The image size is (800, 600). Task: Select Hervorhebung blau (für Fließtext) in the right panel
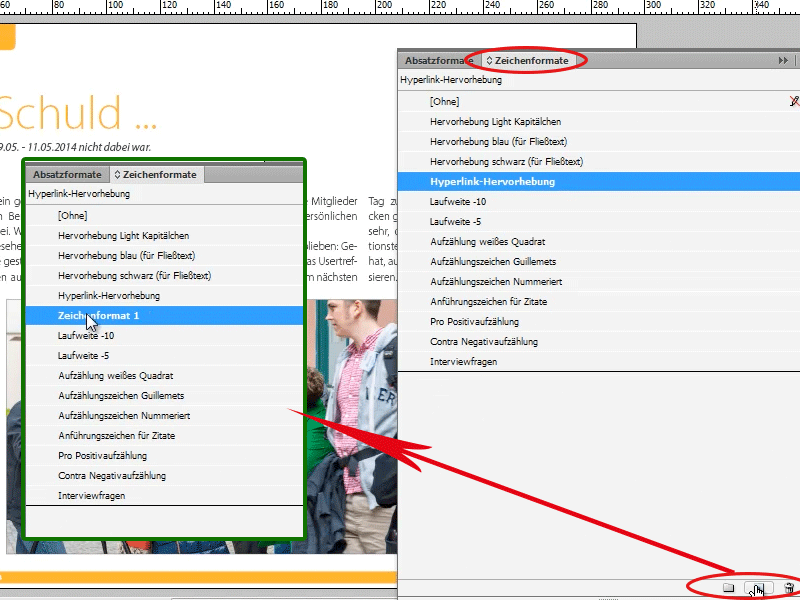pos(598,141)
